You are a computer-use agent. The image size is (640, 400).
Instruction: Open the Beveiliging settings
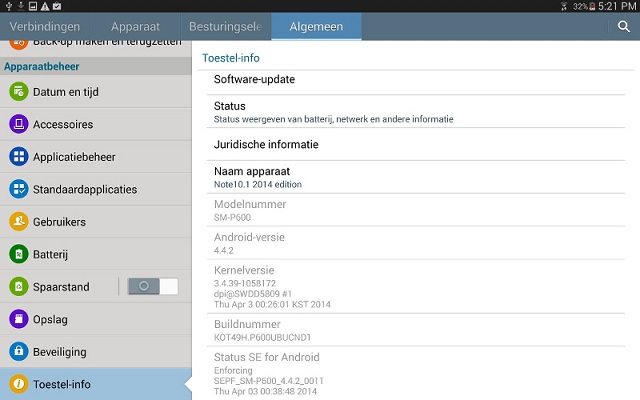tap(96, 351)
